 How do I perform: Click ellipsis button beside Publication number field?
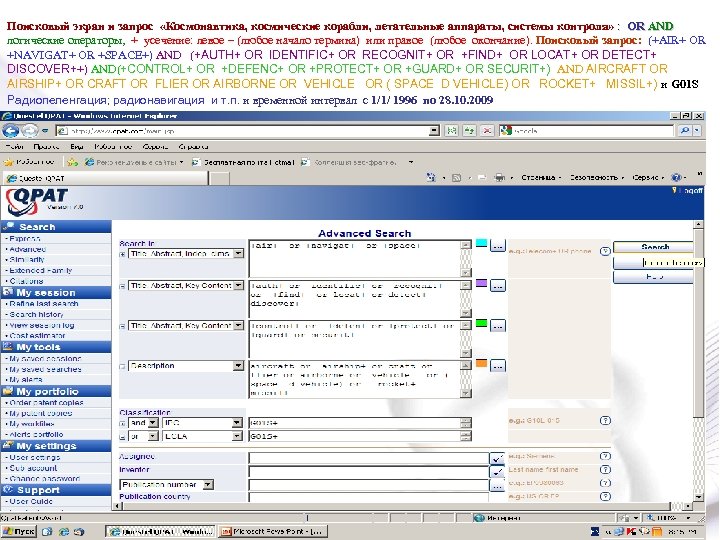pos(497,485)
